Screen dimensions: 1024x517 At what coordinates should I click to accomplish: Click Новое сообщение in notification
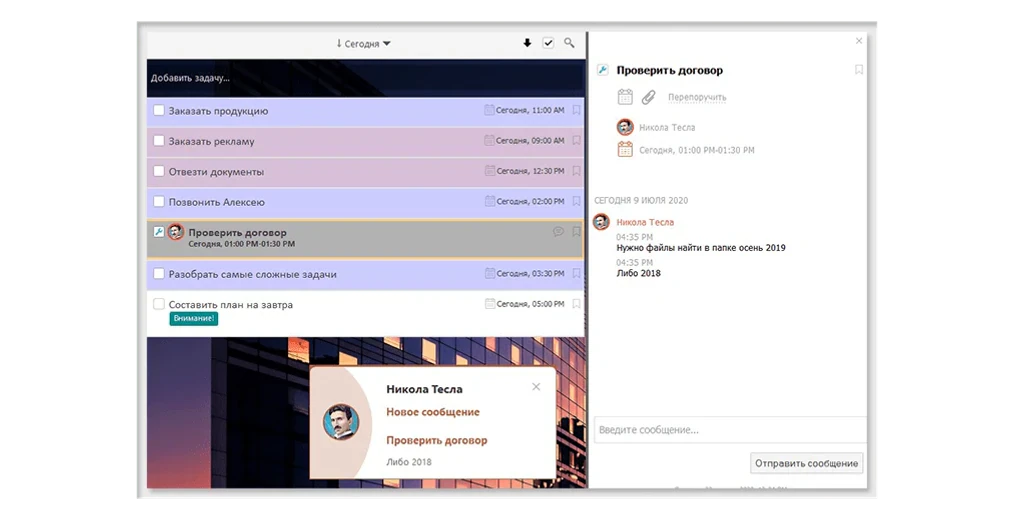tap(432, 412)
